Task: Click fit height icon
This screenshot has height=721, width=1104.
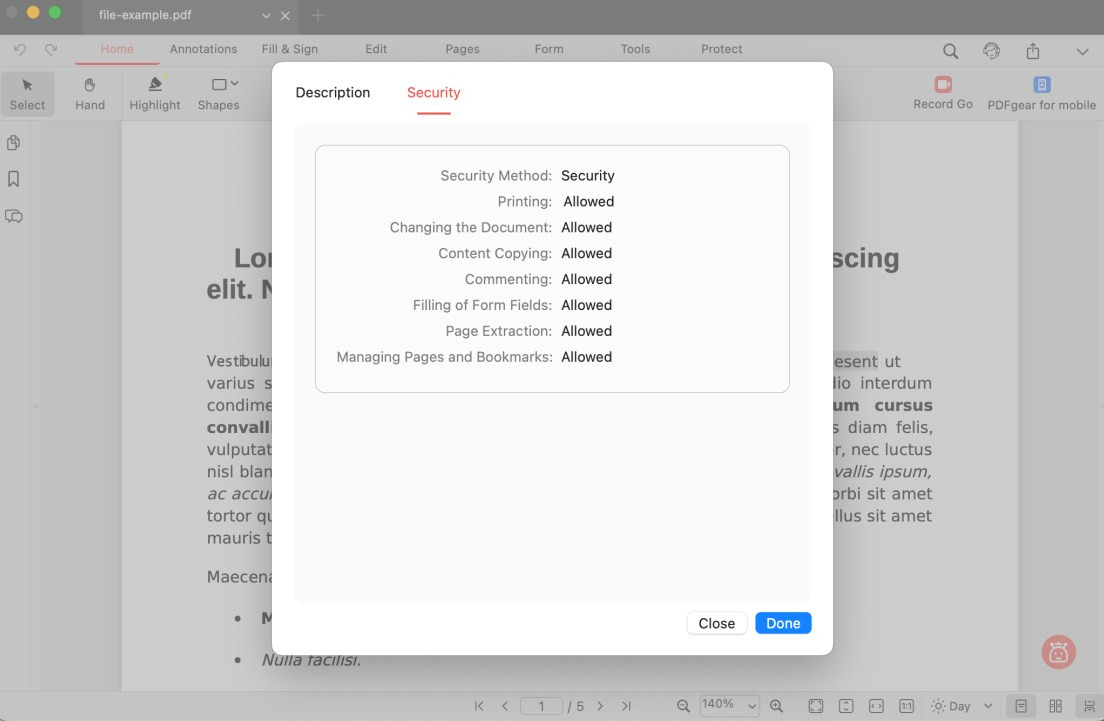Action: pyautogui.click(x=846, y=706)
